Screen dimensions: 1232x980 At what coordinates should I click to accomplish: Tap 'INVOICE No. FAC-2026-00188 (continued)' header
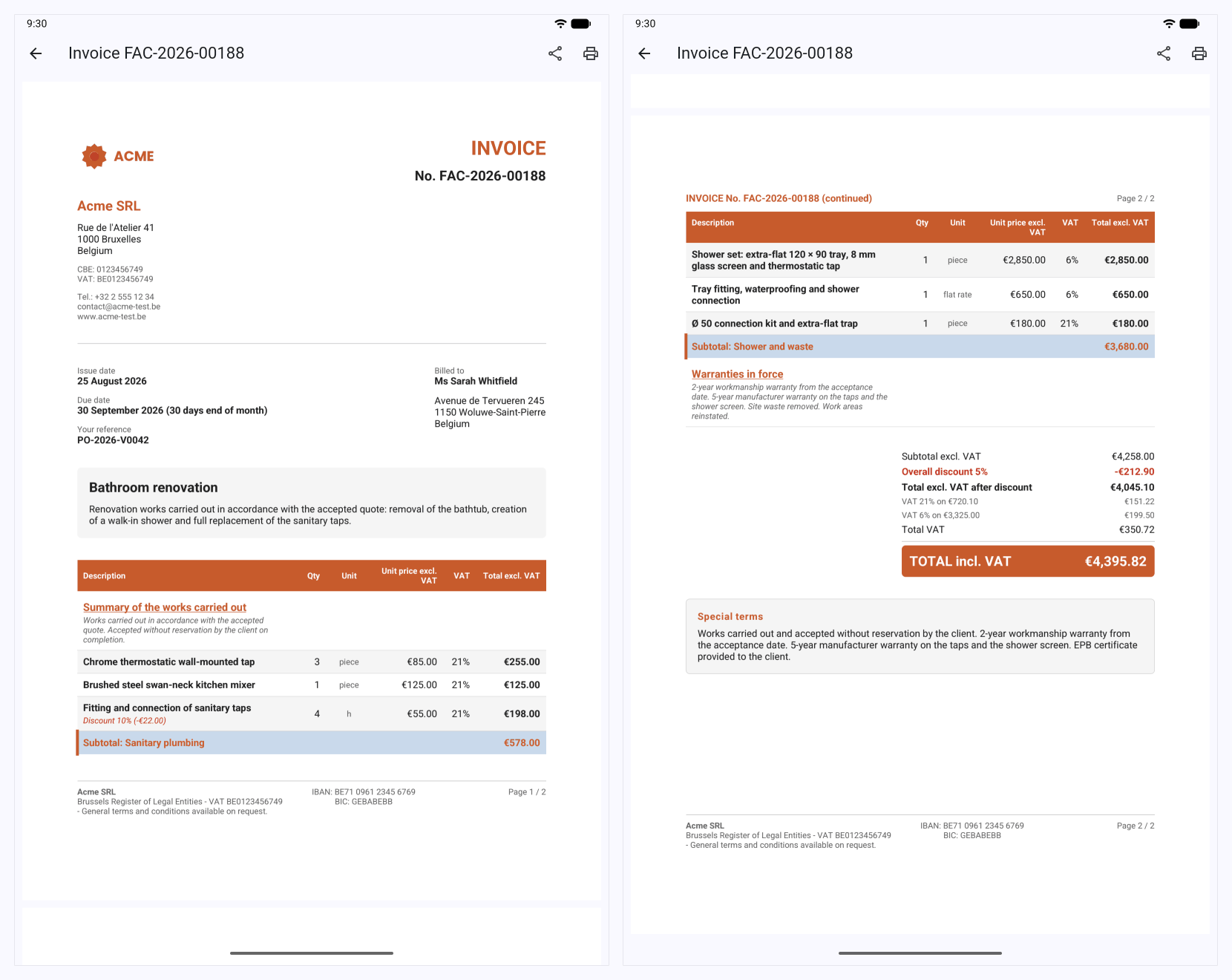click(x=779, y=199)
